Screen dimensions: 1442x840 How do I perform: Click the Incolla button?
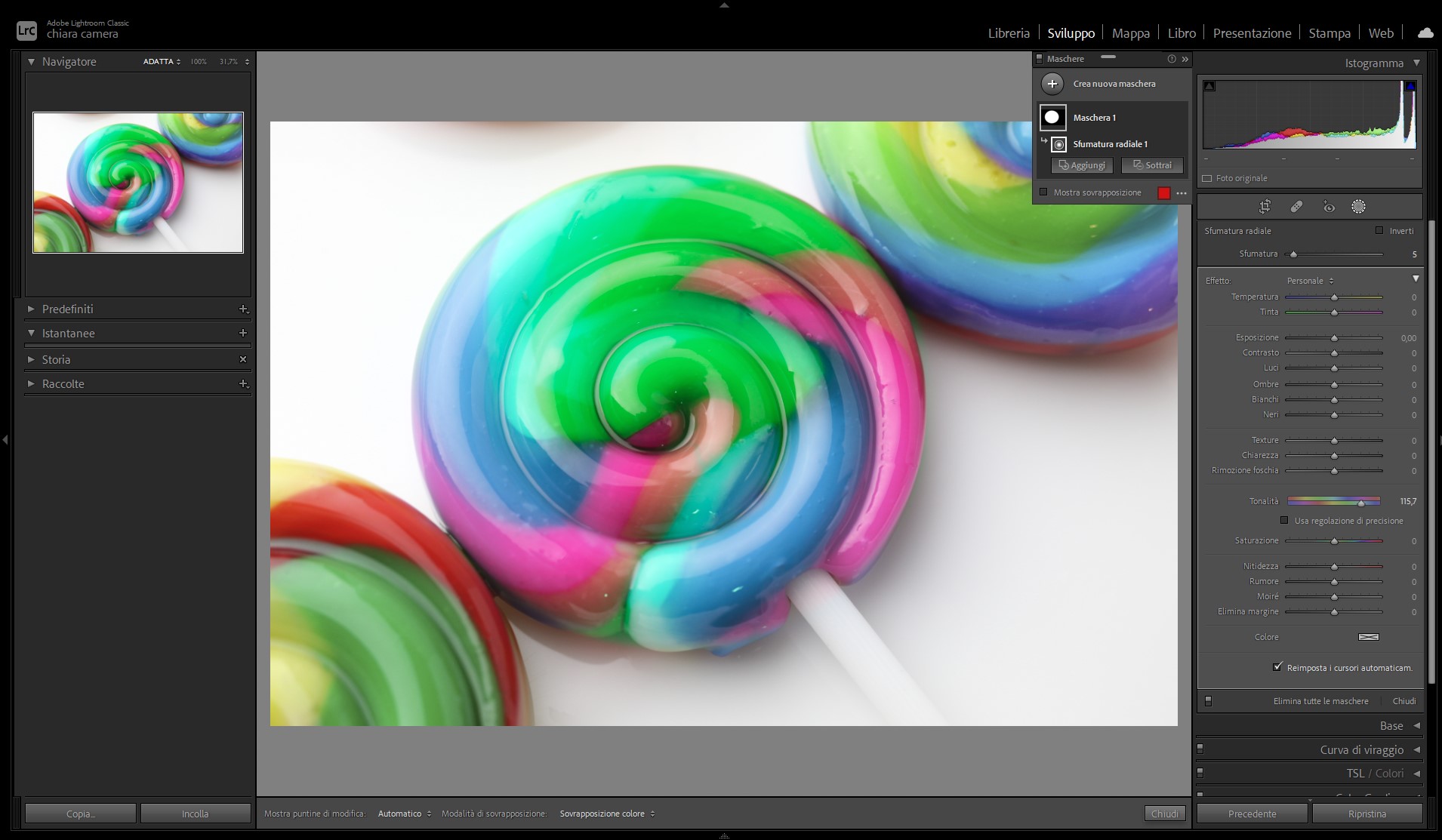(196, 814)
